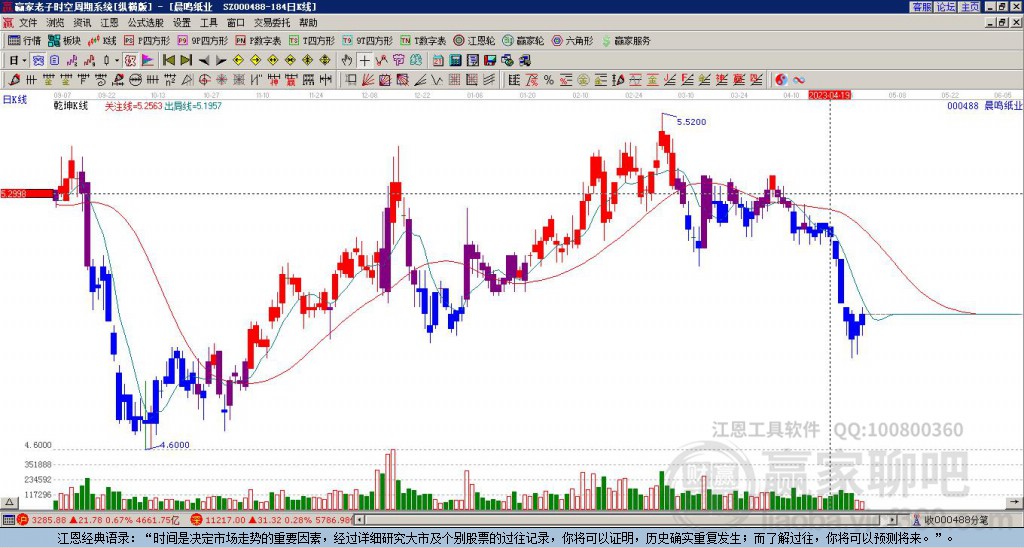The height and width of the screenshot is (548, 1024).
Task: Open the P数字表 tool
Action: 258,40
